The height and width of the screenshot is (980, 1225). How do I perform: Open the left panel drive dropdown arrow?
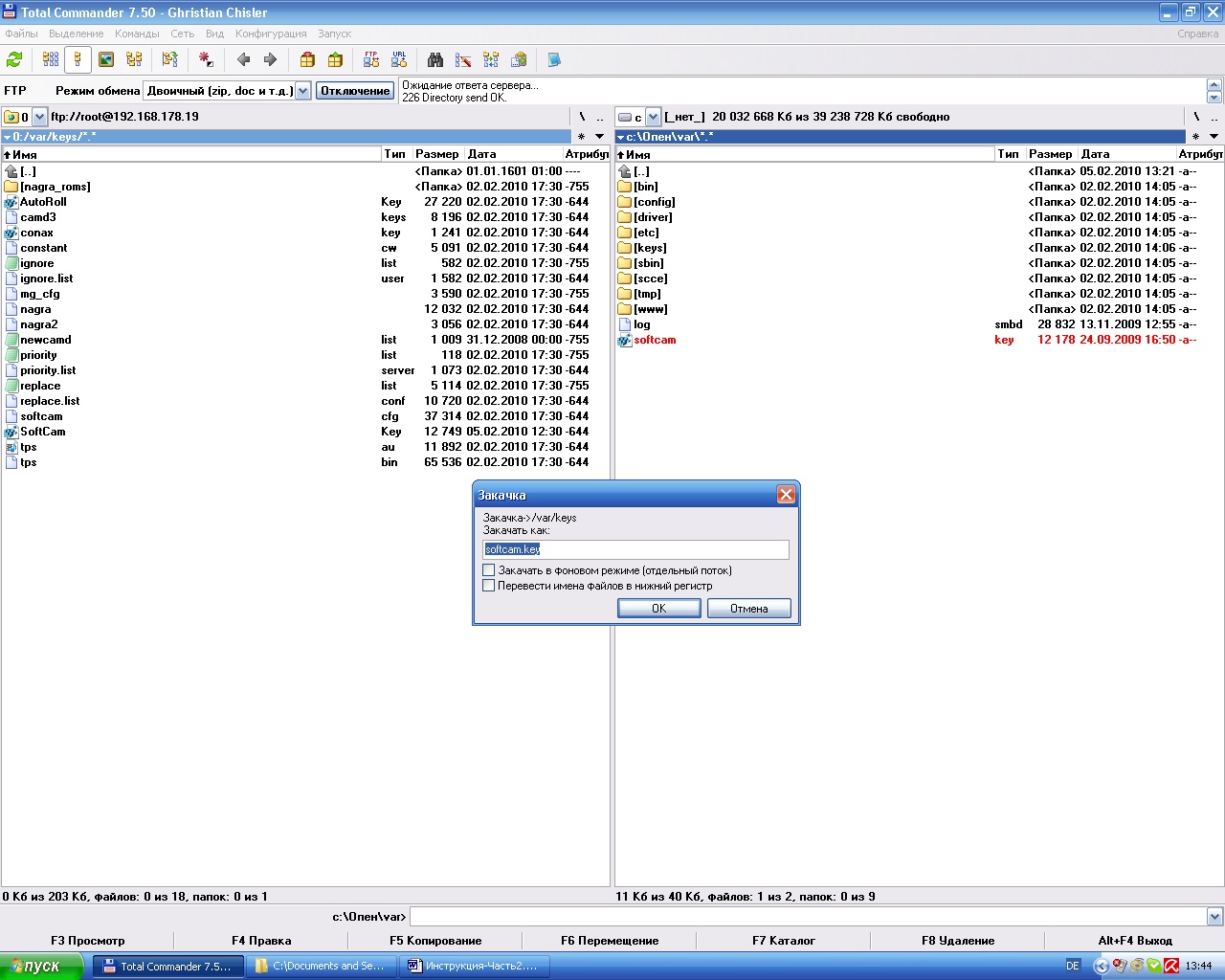[x=39, y=117]
